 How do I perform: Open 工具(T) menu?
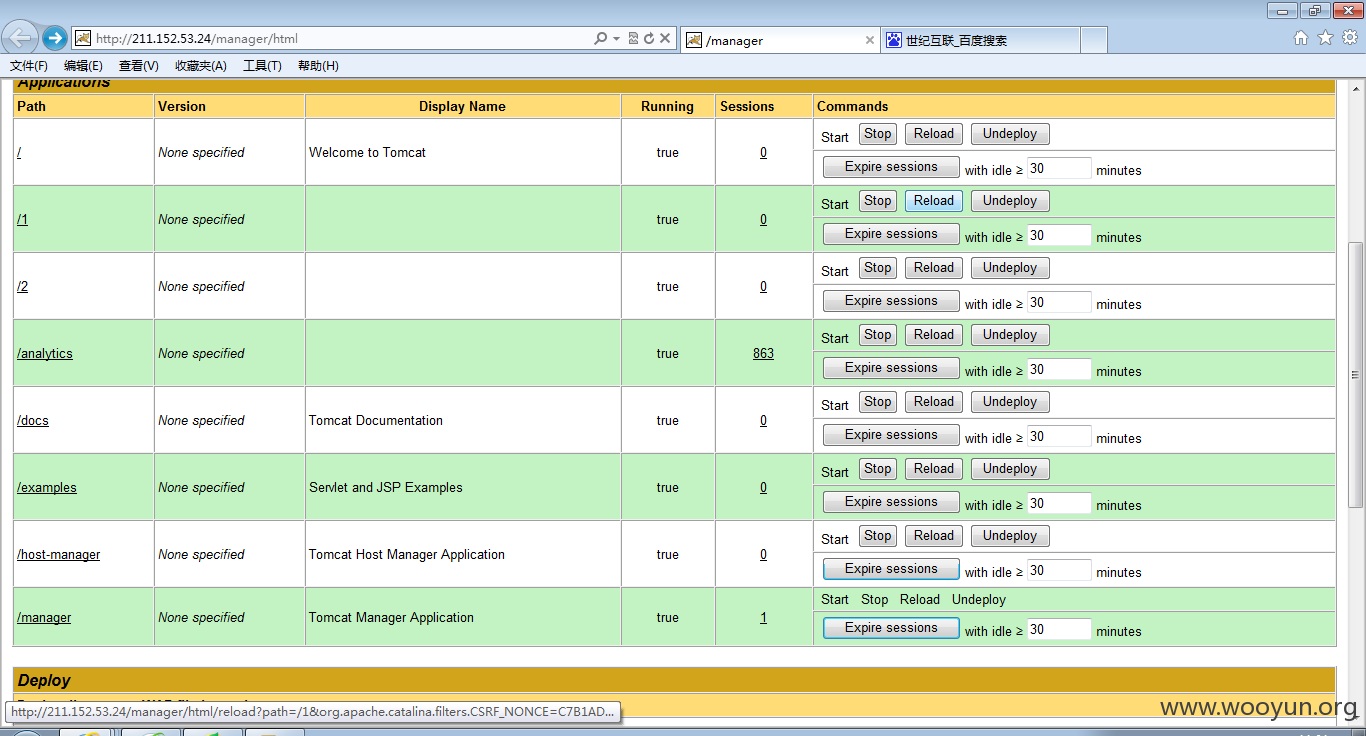262,66
